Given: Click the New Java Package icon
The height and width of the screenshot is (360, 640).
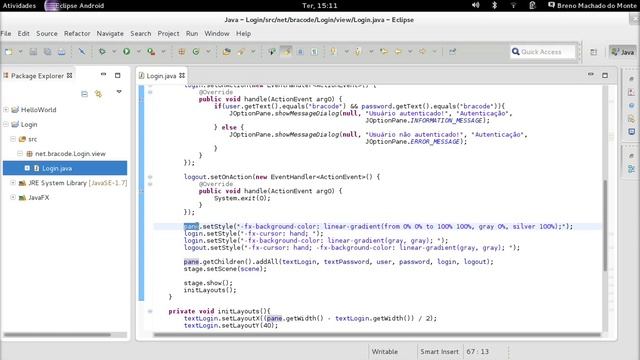Looking at the screenshot, I should (x=182, y=52).
